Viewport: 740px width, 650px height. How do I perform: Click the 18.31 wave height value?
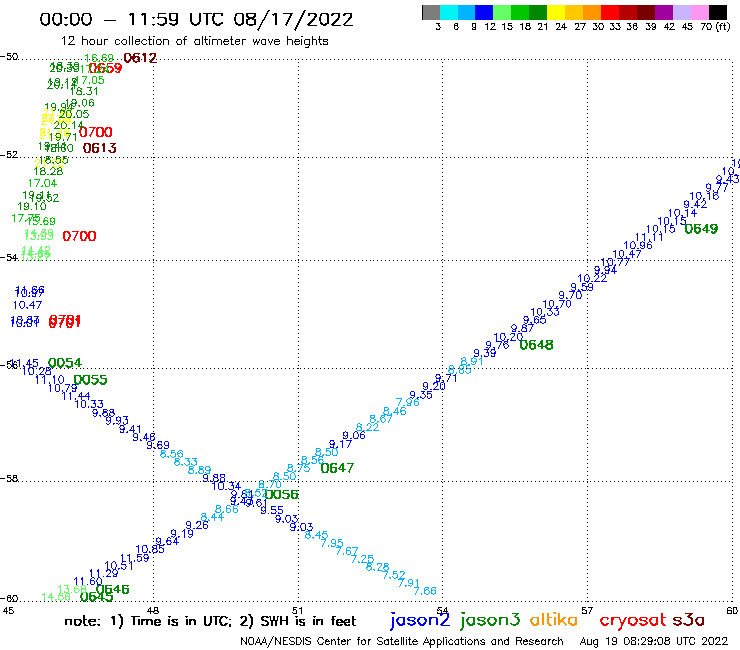84,92
